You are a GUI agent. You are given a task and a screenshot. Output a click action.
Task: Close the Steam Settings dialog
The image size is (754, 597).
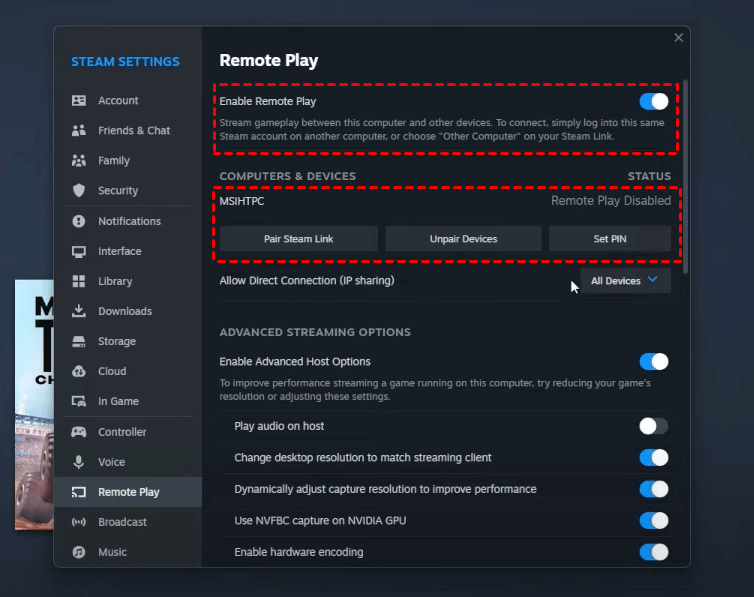[x=678, y=37]
